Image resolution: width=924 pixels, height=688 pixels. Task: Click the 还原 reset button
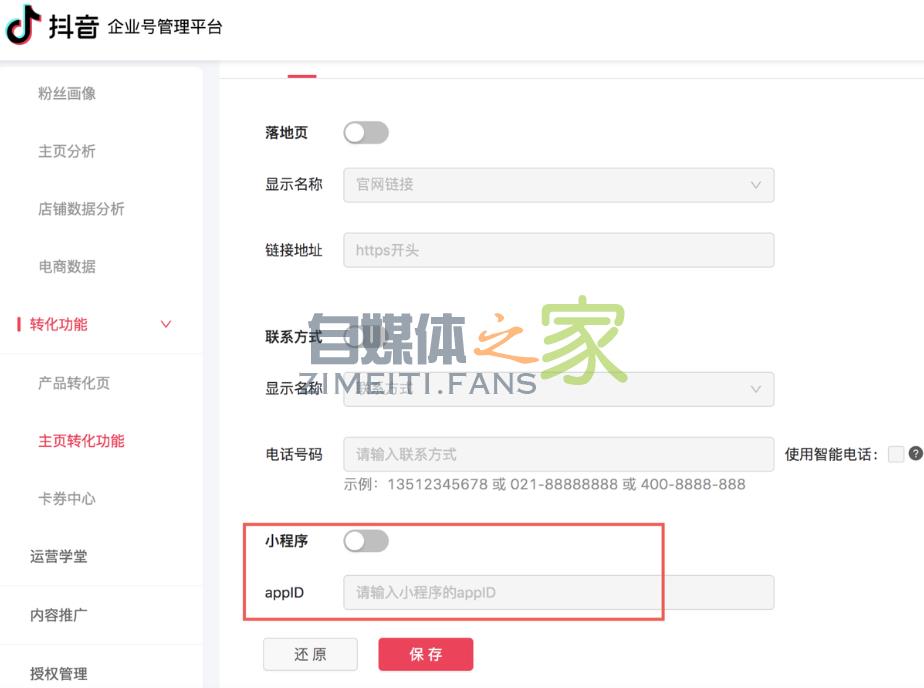pyautogui.click(x=310, y=654)
